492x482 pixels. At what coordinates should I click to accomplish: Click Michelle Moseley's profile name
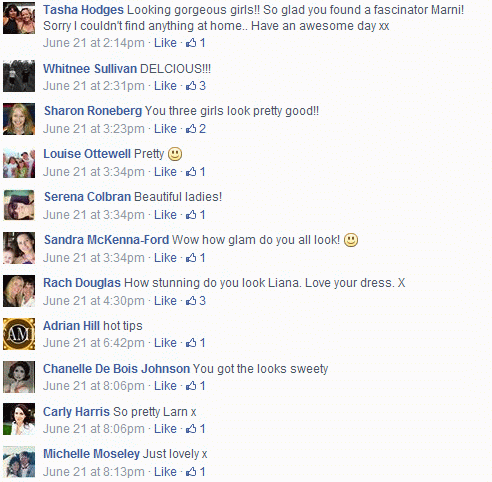91,454
